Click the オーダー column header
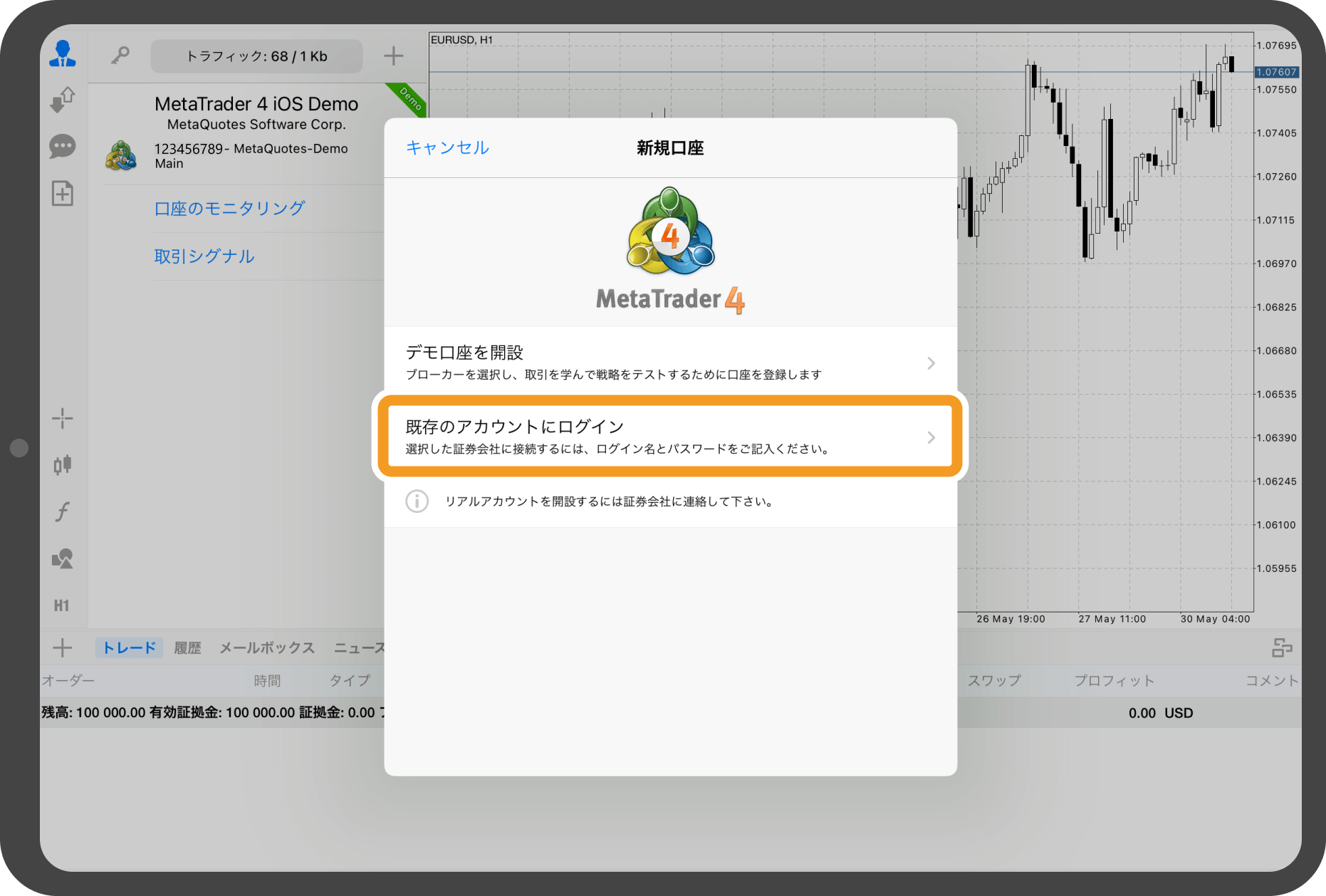1326x896 pixels. tap(68, 680)
